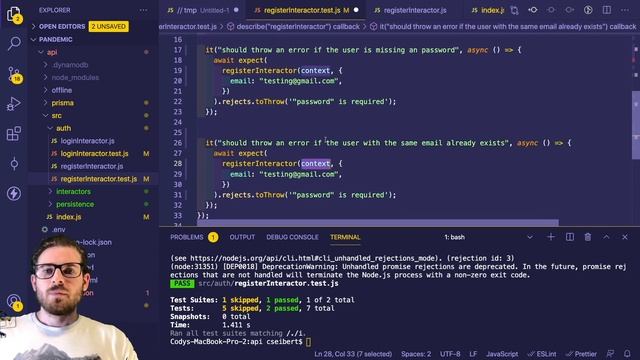The height and width of the screenshot is (360, 640).
Task: Click the feedback icon in status bar
Action: (610, 353)
